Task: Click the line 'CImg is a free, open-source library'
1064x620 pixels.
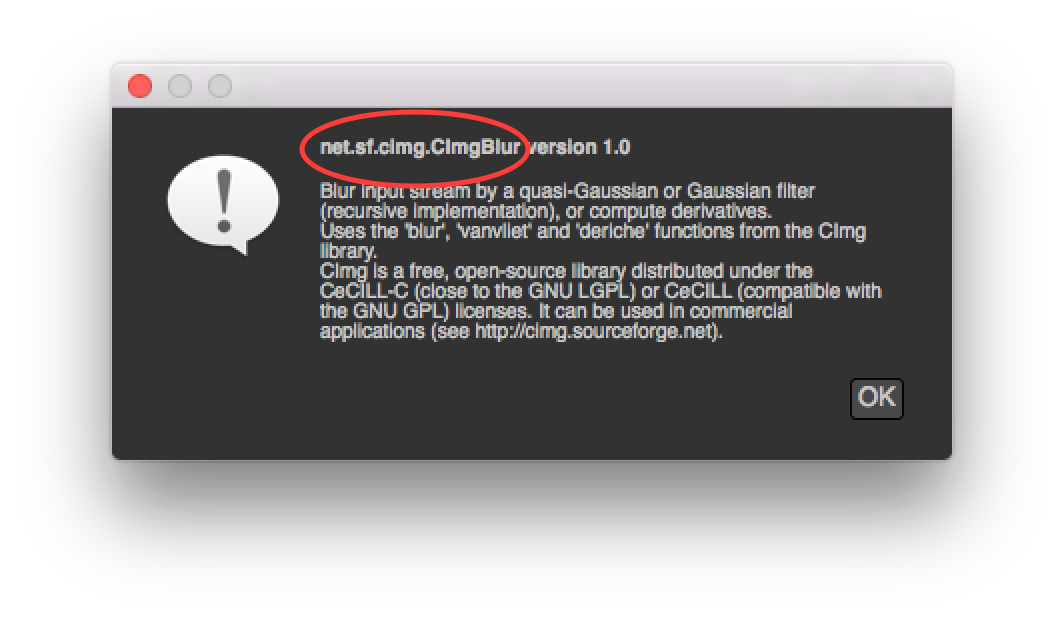Action: click(566, 271)
